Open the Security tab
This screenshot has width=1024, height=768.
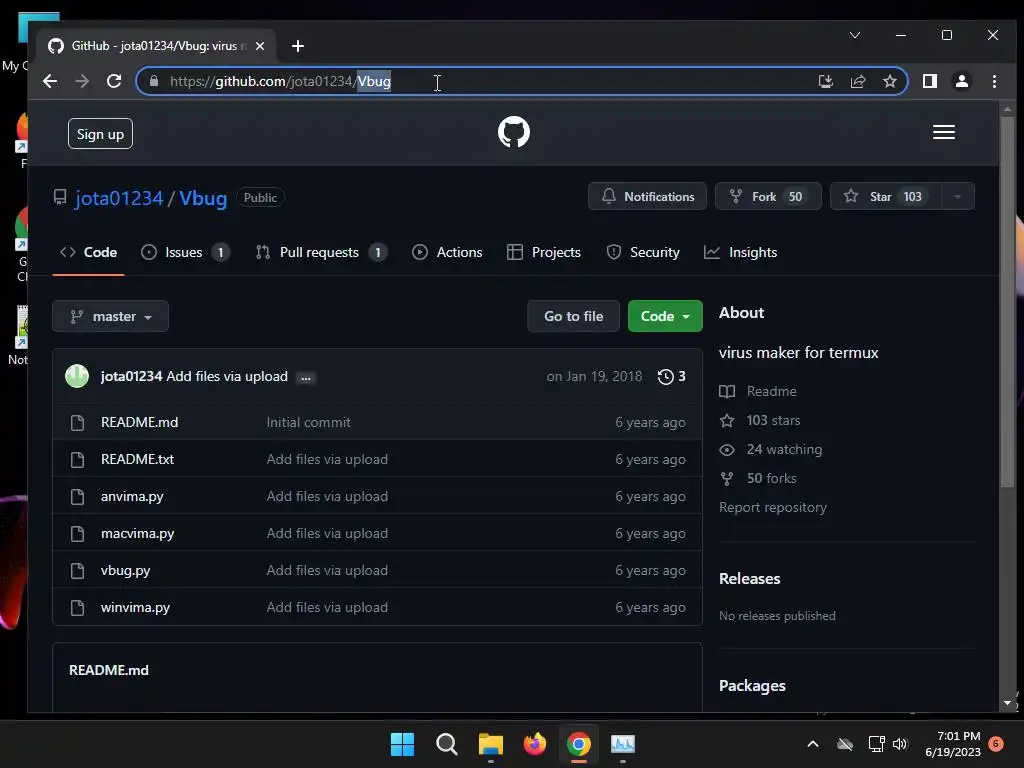point(643,252)
